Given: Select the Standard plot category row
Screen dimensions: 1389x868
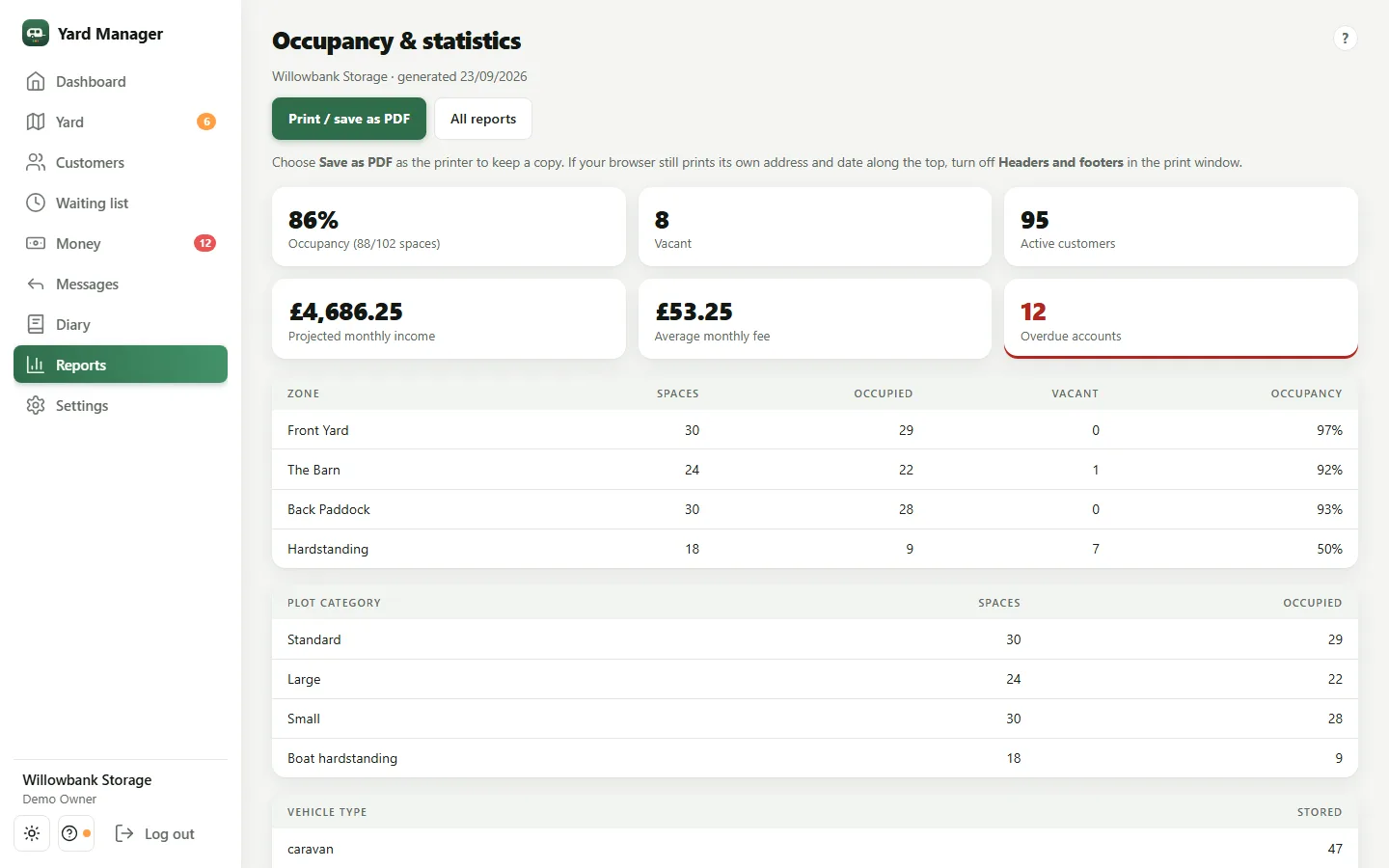Looking at the screenshot, I should coord(815,639).
